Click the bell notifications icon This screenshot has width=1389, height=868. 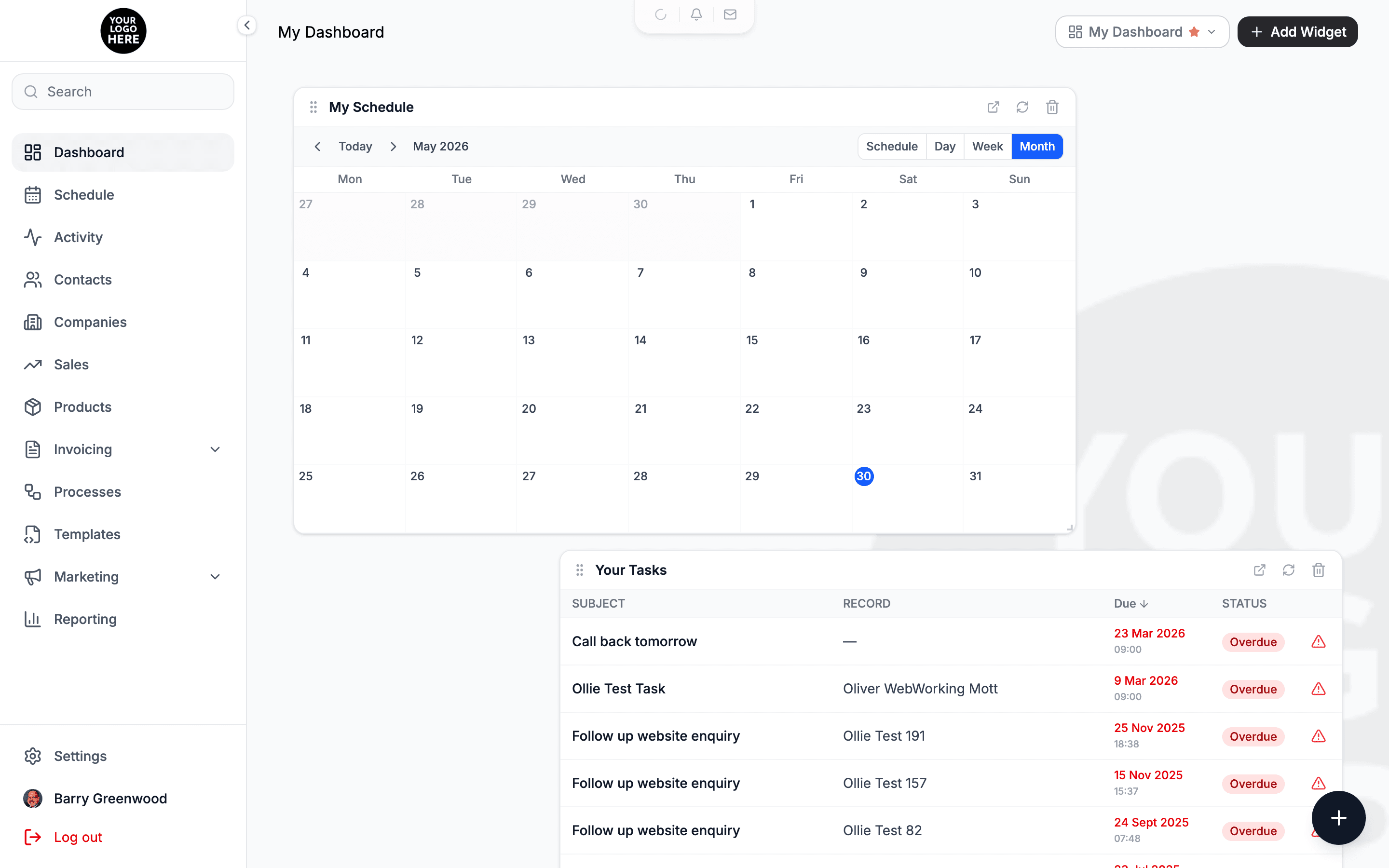click(696, 14)
